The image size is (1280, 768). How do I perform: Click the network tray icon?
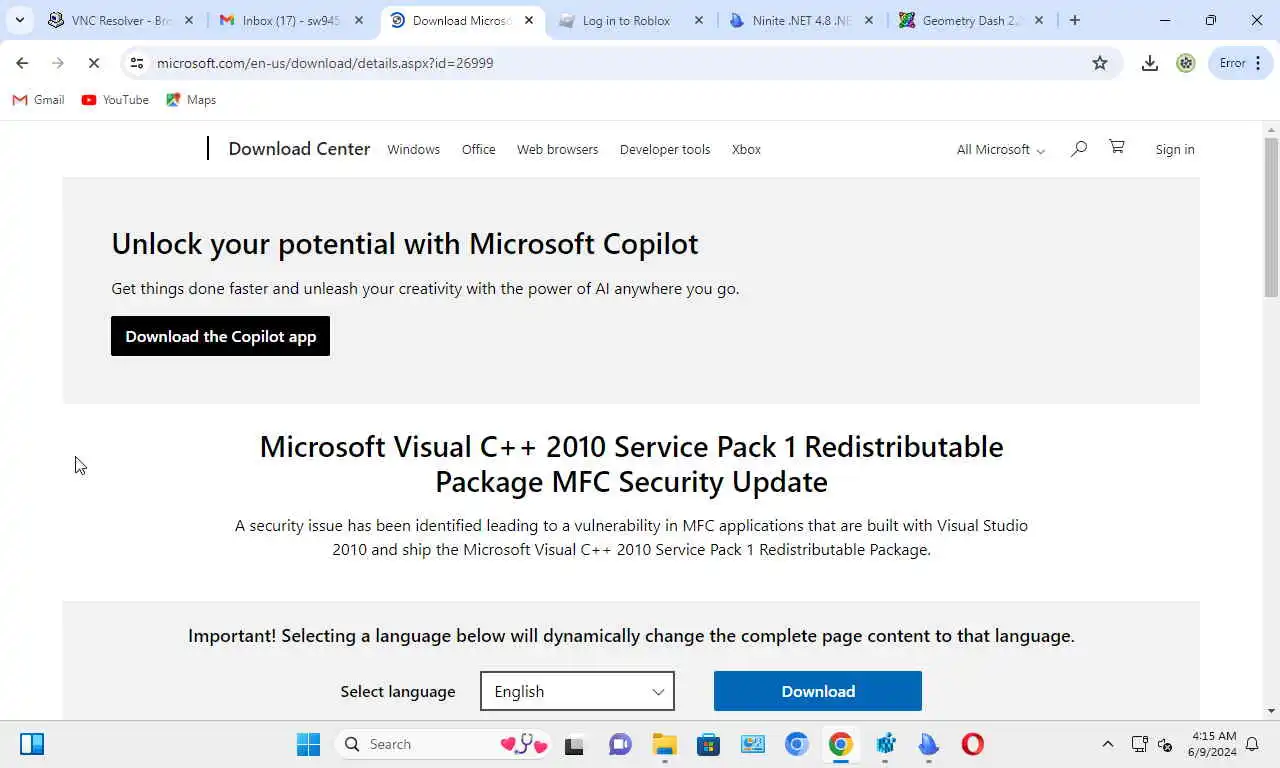click(x=1139, y=744)
